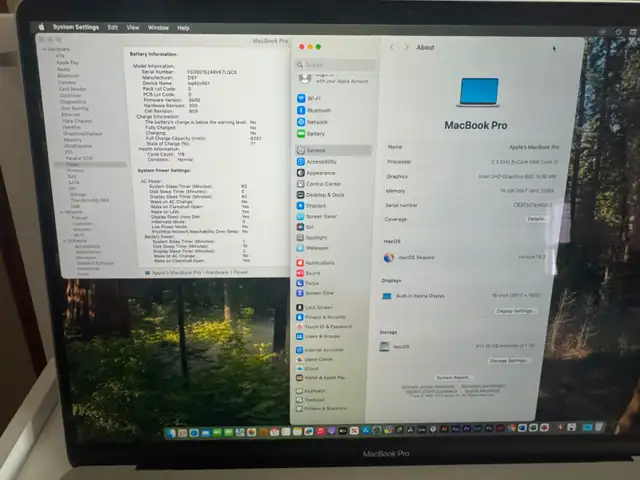
Task: Select Bluetooth in System Information sidebar
Action: coord(68,76)
